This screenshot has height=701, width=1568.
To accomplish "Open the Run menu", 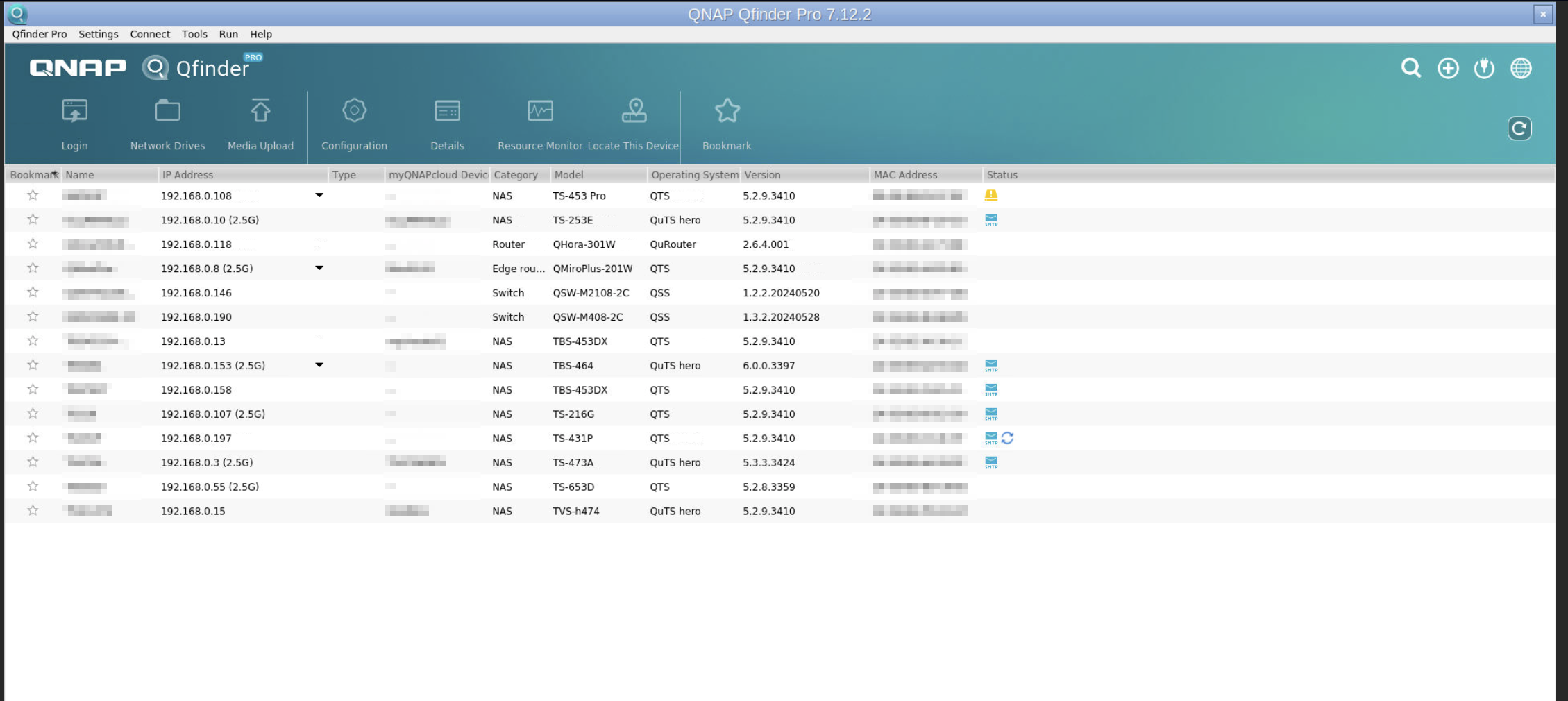I will click(x=228, y=34).
